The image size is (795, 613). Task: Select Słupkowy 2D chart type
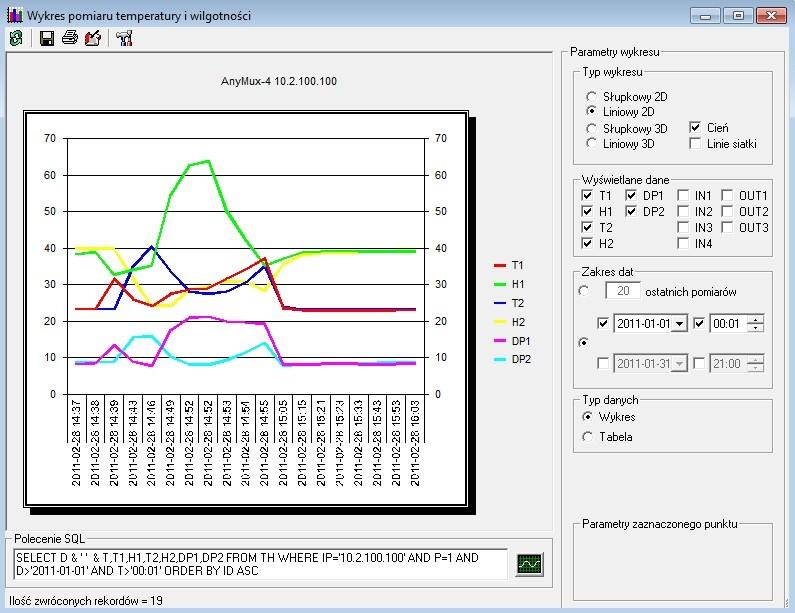(591, 96)
